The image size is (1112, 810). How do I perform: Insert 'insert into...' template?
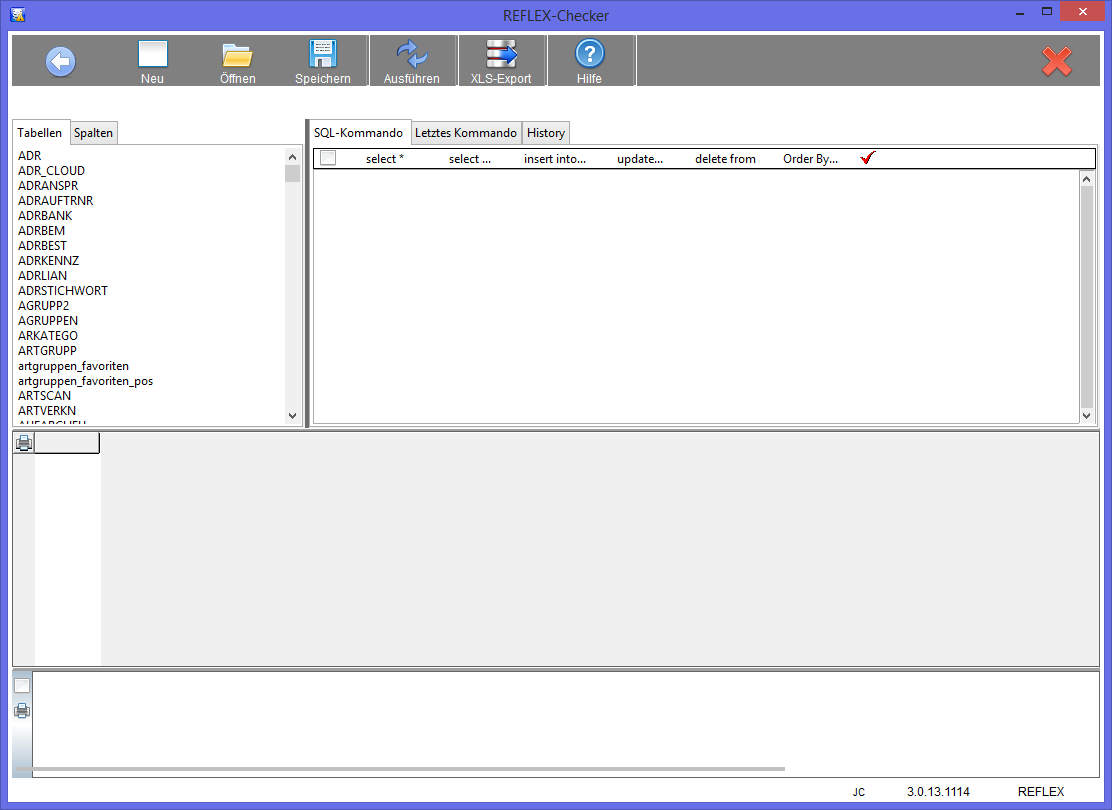click(555, 159)
